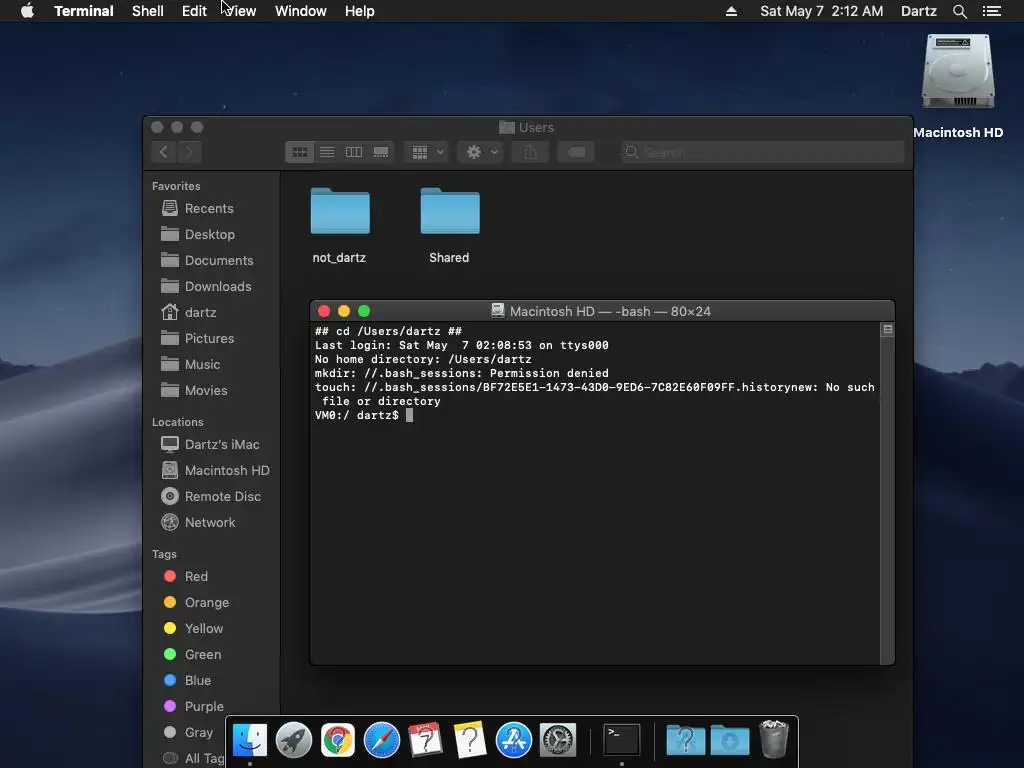1024x768 pixels.
Task: Open dartz home in Finder sidebar
Action: 200,312
